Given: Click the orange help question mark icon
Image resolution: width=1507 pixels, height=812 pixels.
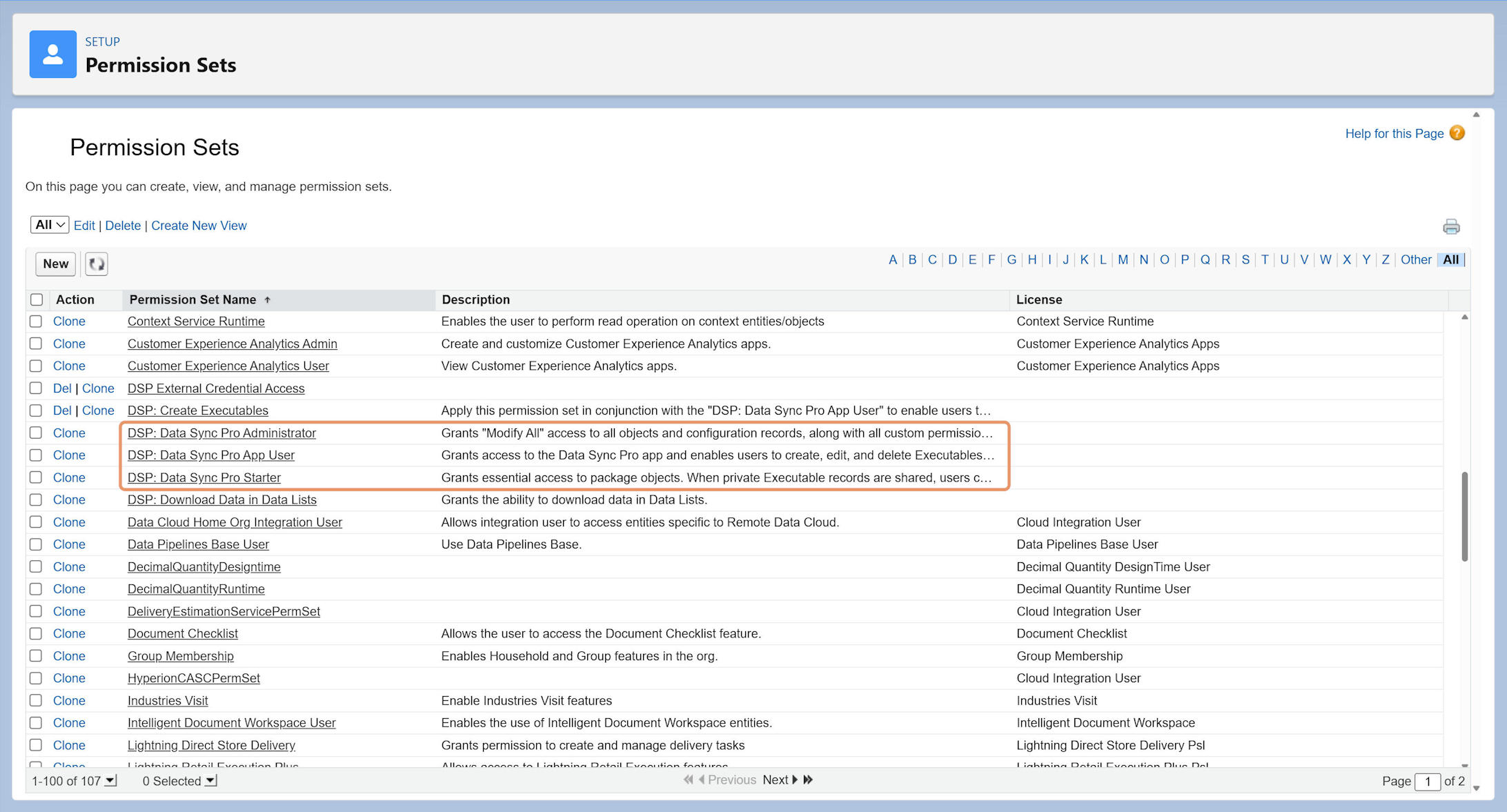Looking at the screenshot, I should click(x=1457, y=133).
